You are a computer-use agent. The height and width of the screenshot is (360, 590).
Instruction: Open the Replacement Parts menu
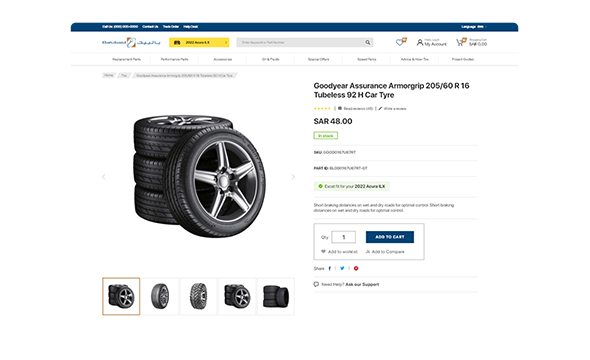pos(126,59)
